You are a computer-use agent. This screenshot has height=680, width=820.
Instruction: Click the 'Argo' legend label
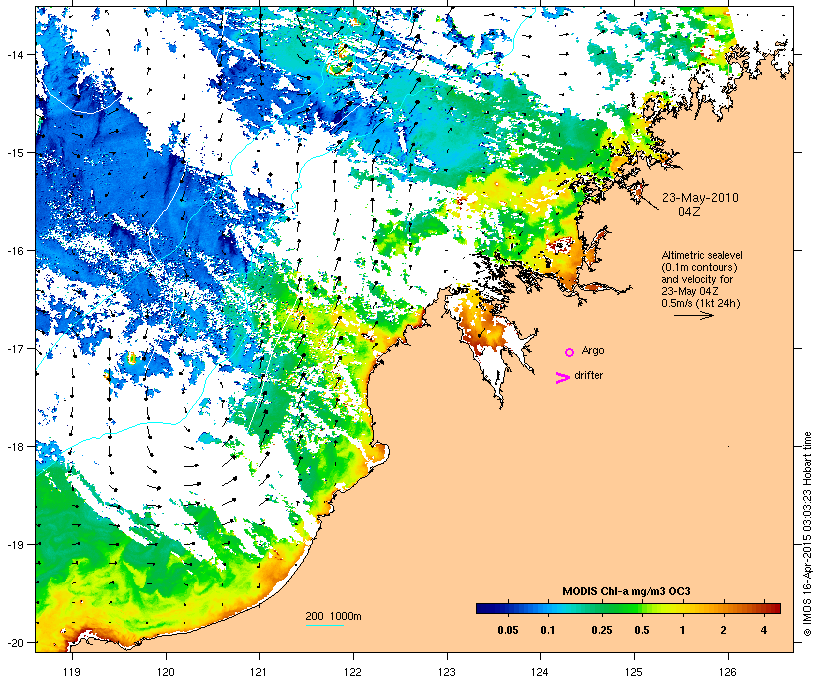(593, 350)
